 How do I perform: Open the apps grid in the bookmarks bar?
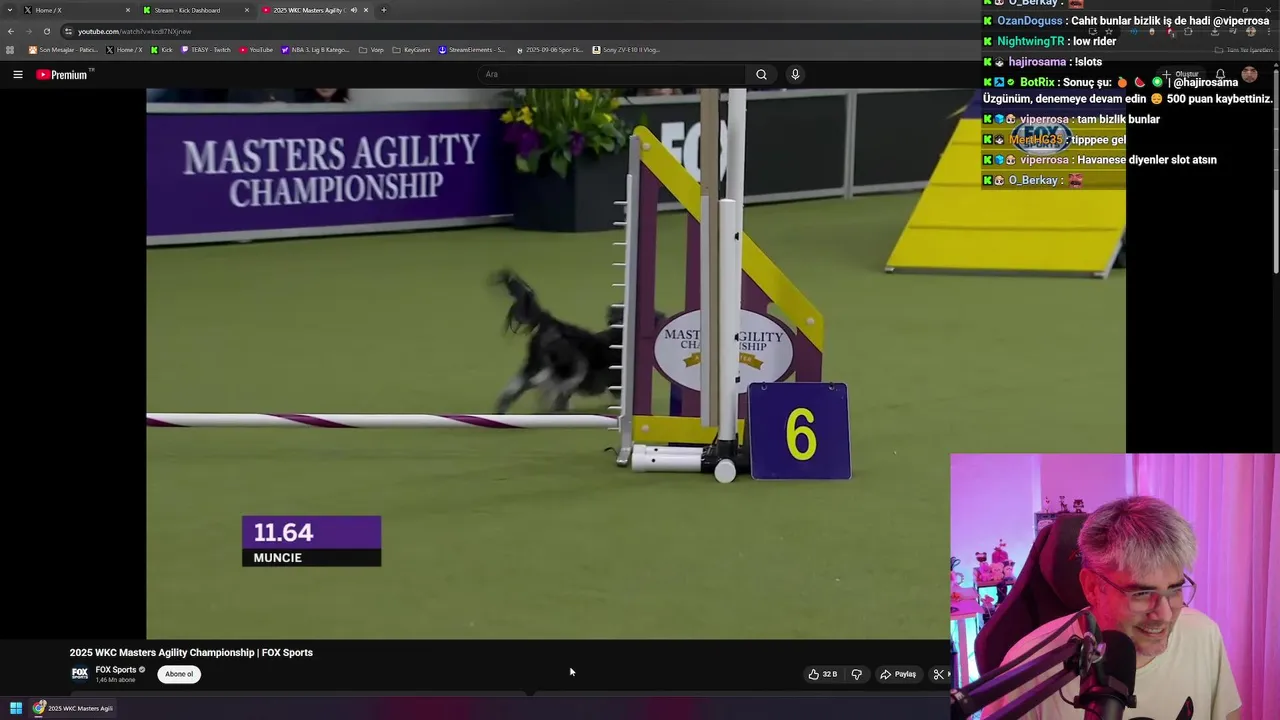pyautogui.click(x=11, y=50)
